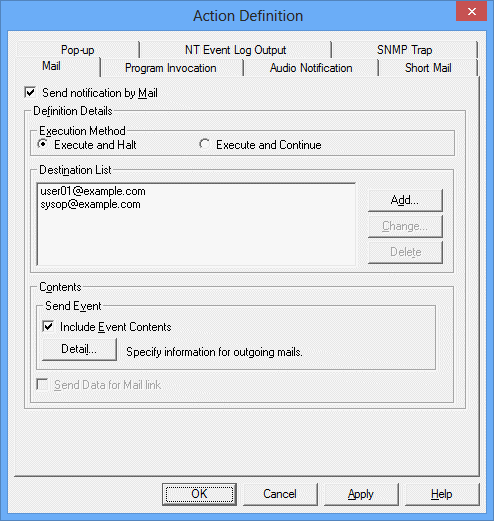Open the Audio Notification tab

coord(311,68)
